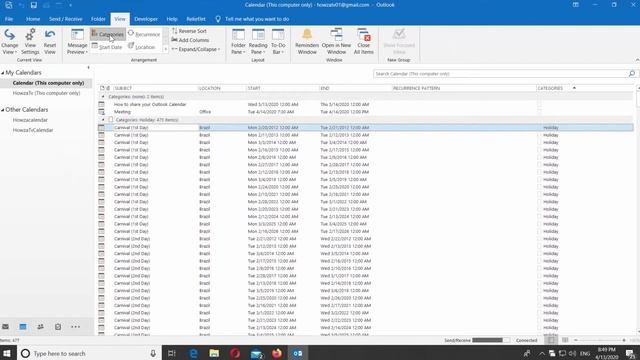Sort by Recurrence Pattern column header

click(x=464, y=88)
